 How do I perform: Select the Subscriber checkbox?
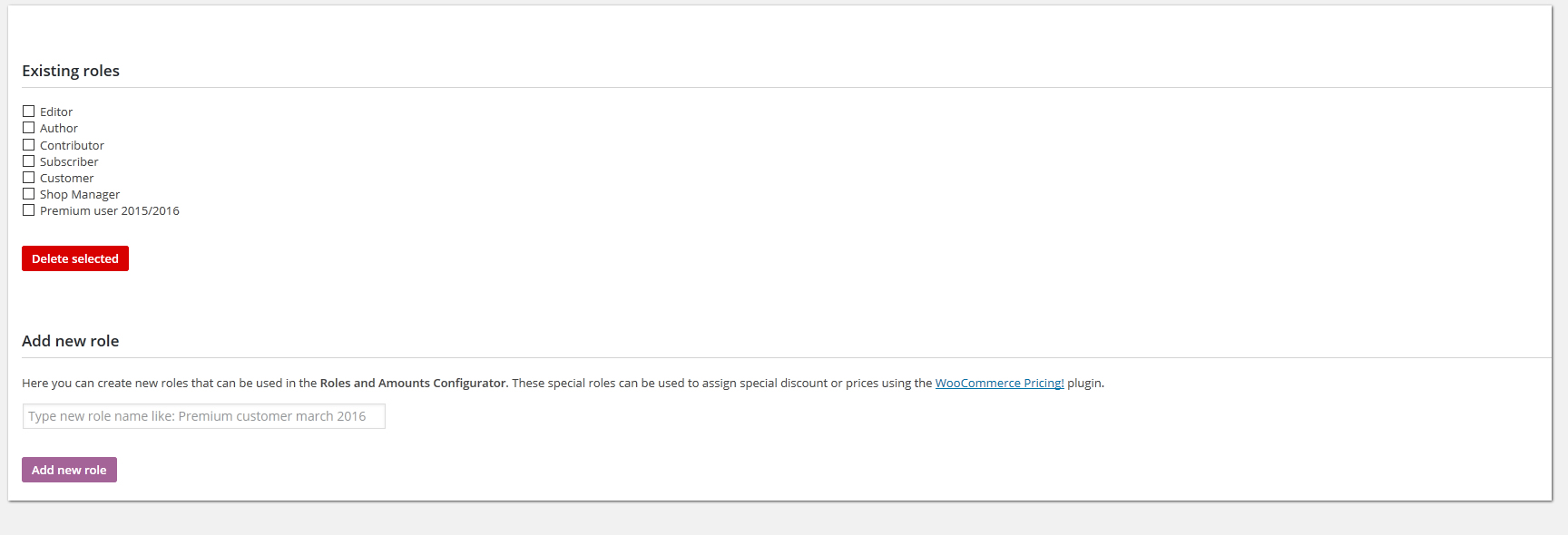(x=28, y=161)
